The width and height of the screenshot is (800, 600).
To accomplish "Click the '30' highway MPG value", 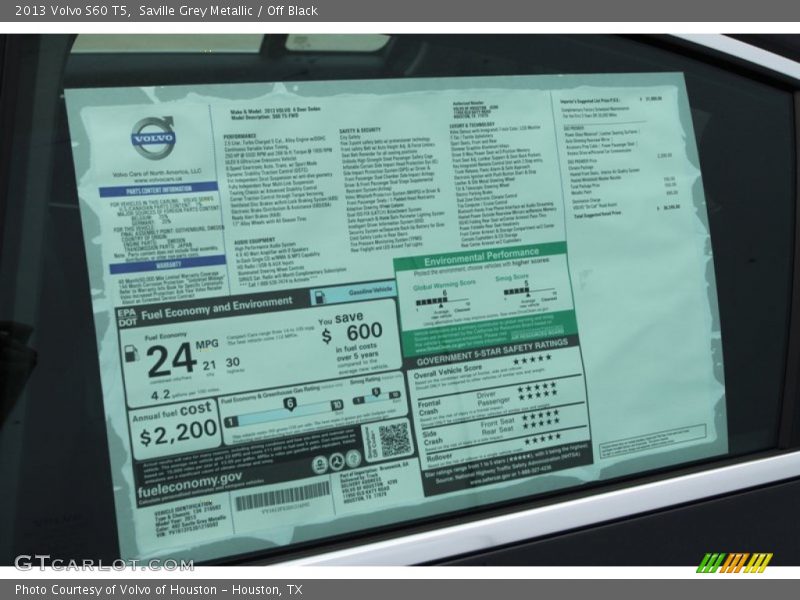I will (x=233, y=362).
